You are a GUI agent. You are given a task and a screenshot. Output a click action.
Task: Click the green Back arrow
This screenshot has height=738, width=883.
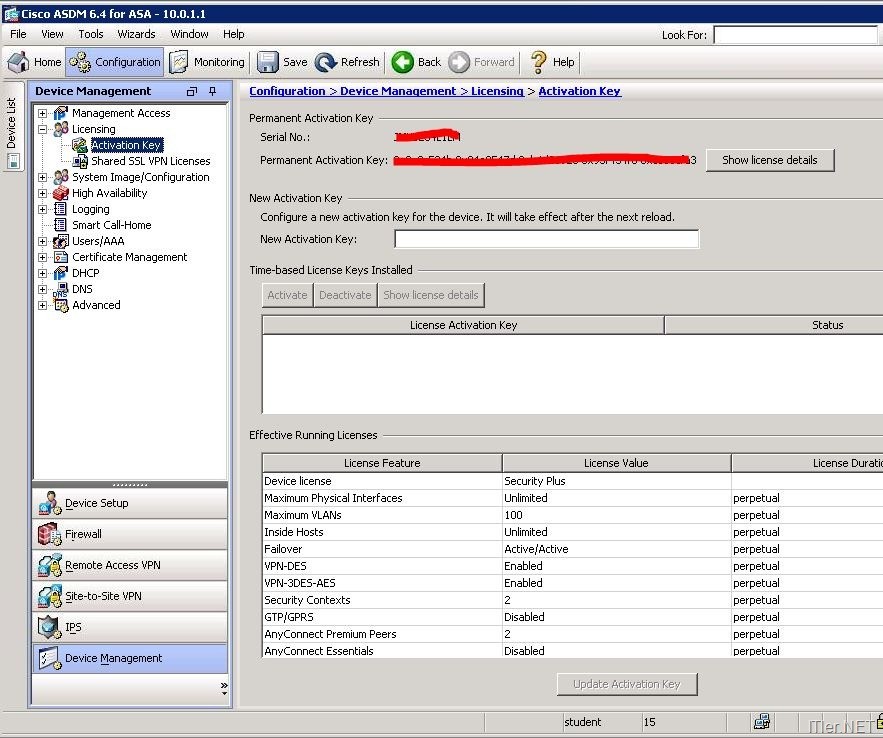pos(403,62)
